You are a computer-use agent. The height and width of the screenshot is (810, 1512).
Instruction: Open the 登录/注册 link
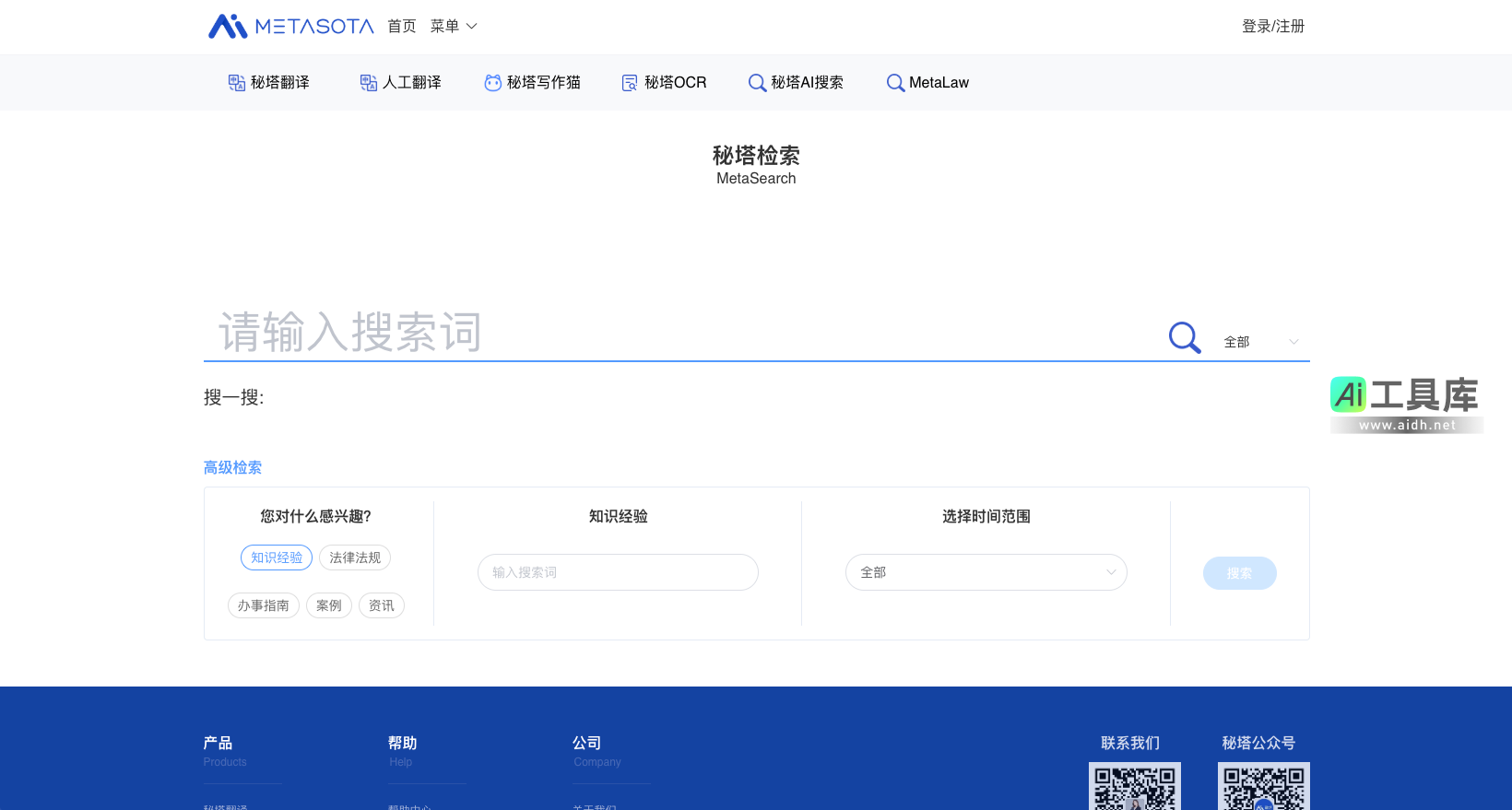(x=1272, y=27)
